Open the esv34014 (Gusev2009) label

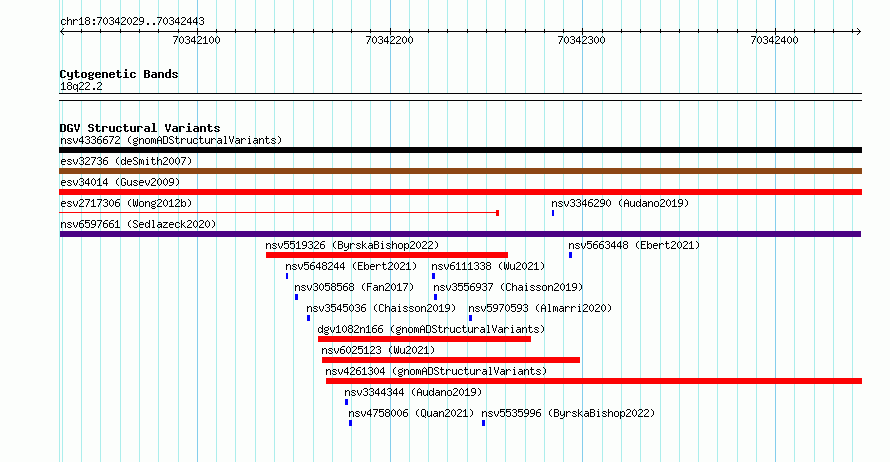(x=120, y=182)
